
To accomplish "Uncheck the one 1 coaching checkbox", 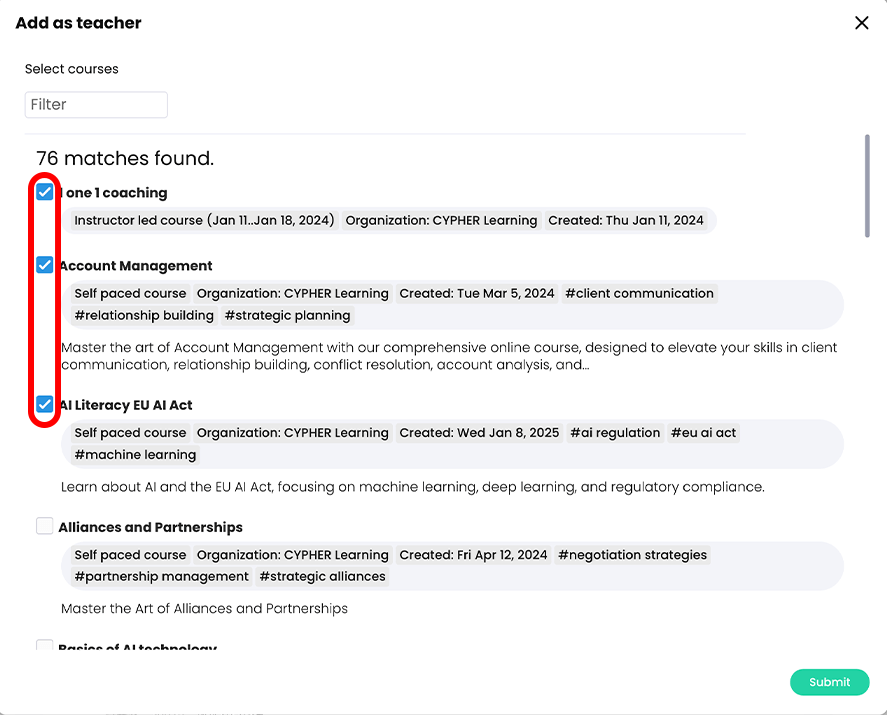I will click(44, 190).
